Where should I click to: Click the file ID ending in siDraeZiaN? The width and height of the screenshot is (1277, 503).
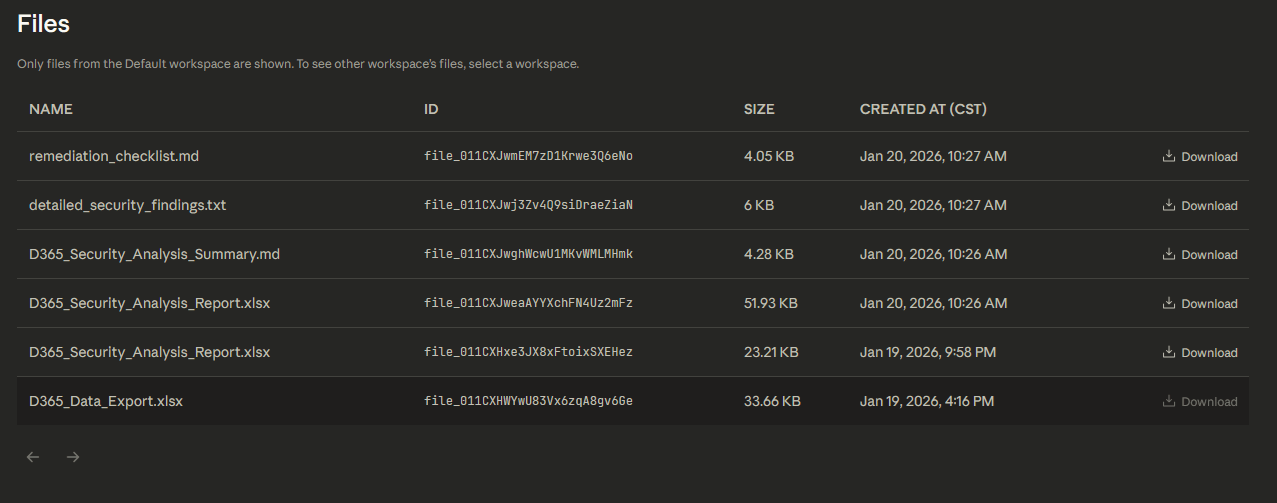click(x=528, y=206)
